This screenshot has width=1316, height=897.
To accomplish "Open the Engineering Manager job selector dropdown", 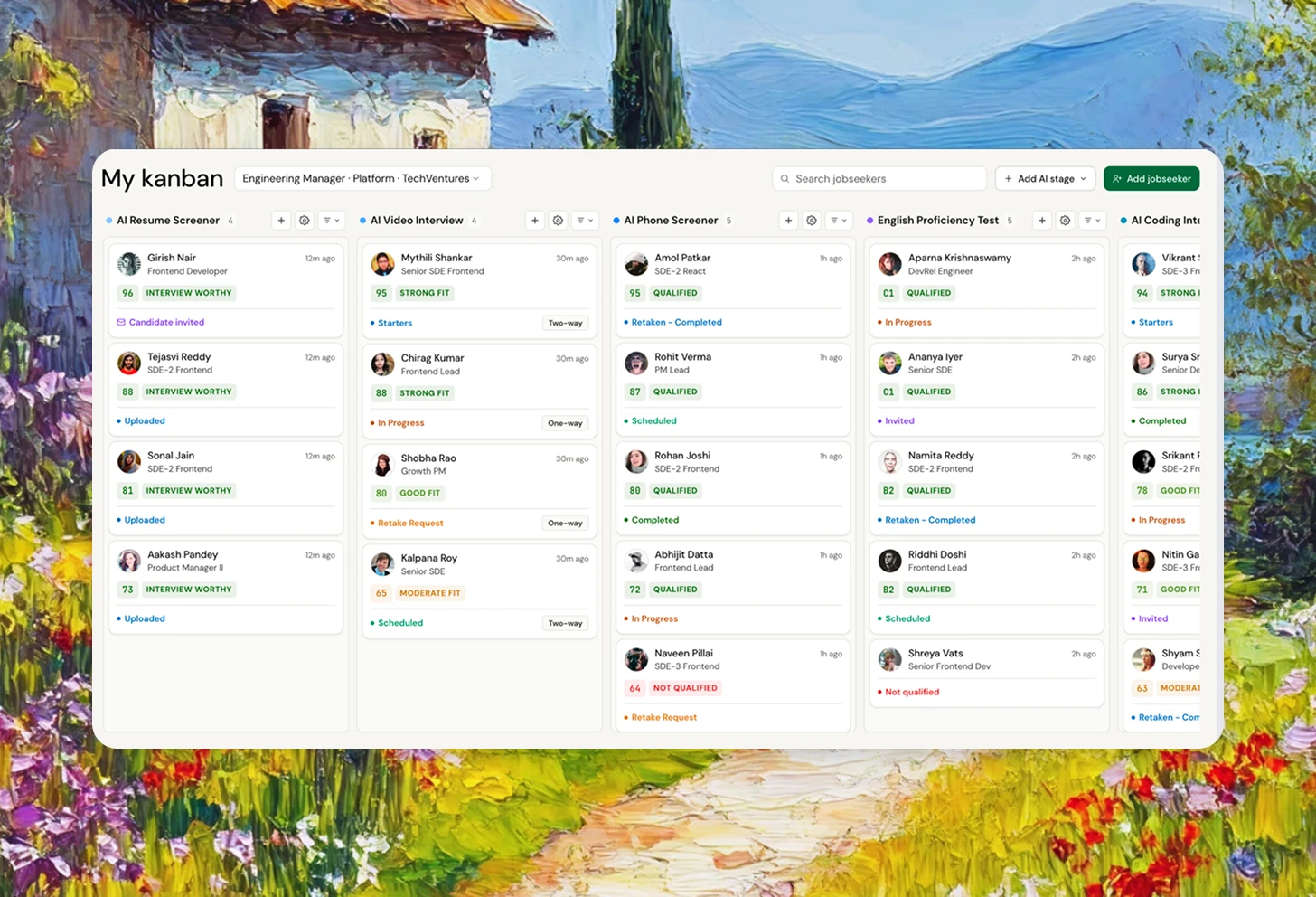I will point(362,179).
